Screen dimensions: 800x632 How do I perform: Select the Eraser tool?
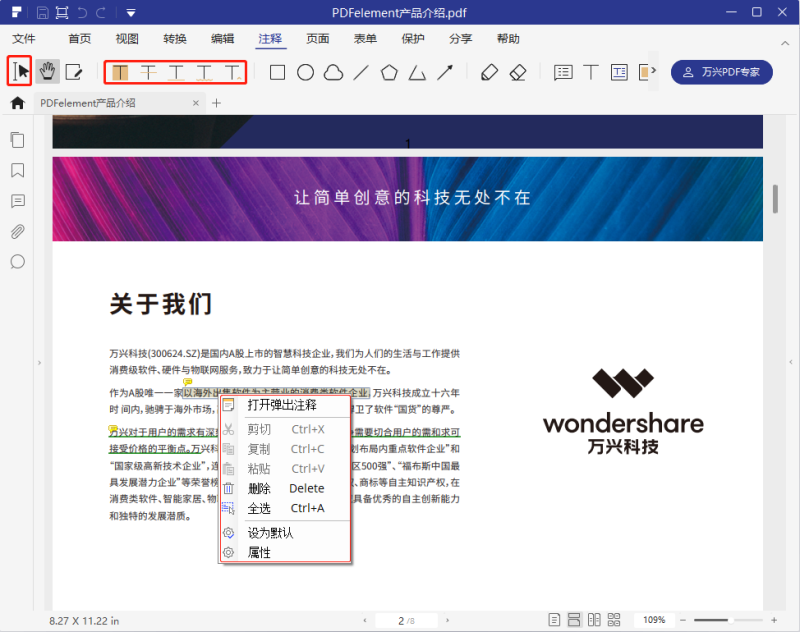pyautogui.click(x=517, y=72)
